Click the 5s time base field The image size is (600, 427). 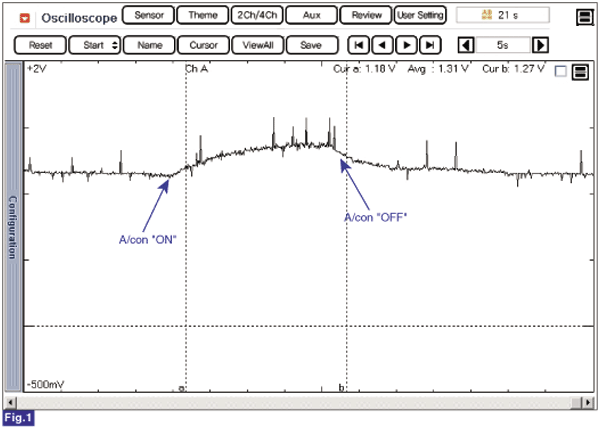click(x=502, y=46)
